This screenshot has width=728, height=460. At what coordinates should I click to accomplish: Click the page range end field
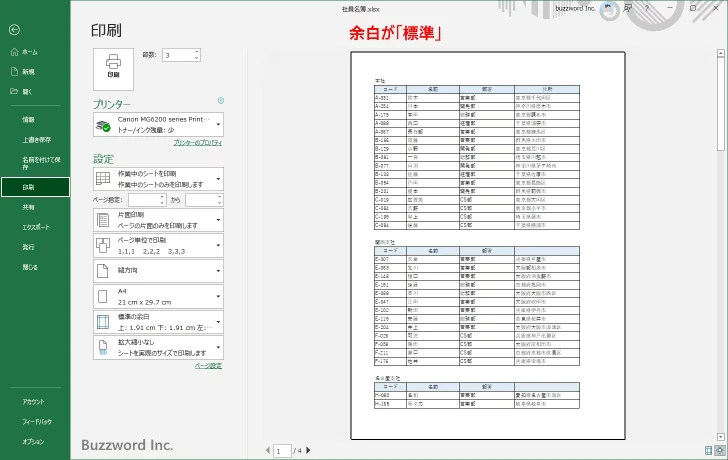point(201,200)
